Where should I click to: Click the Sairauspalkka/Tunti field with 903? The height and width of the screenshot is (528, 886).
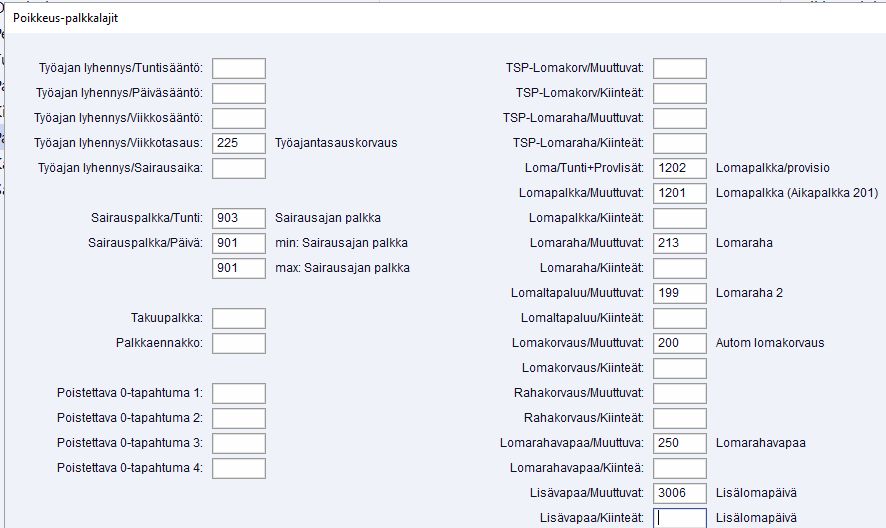(239, 218)
